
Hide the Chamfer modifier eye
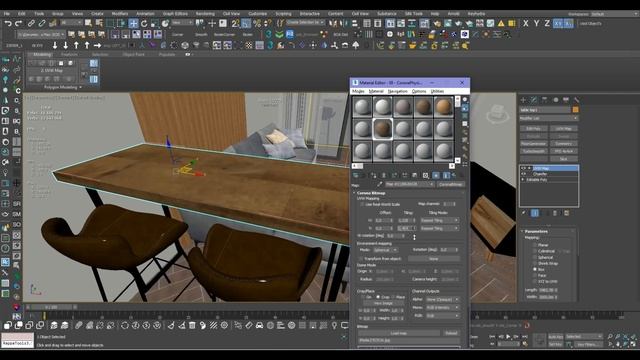click(x=524, y=174)
